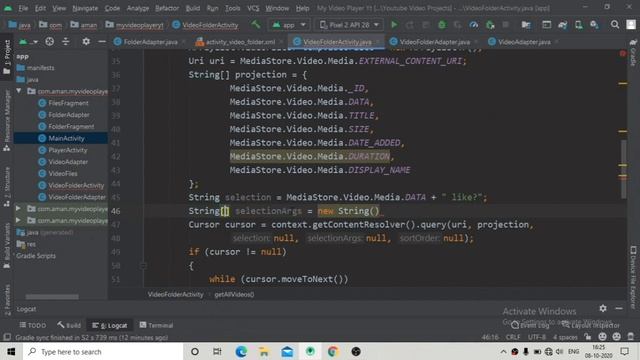Viewport: 640px width, 360px height.
Task: Open the Project Structure folder icon
Action: click(526, 25)
